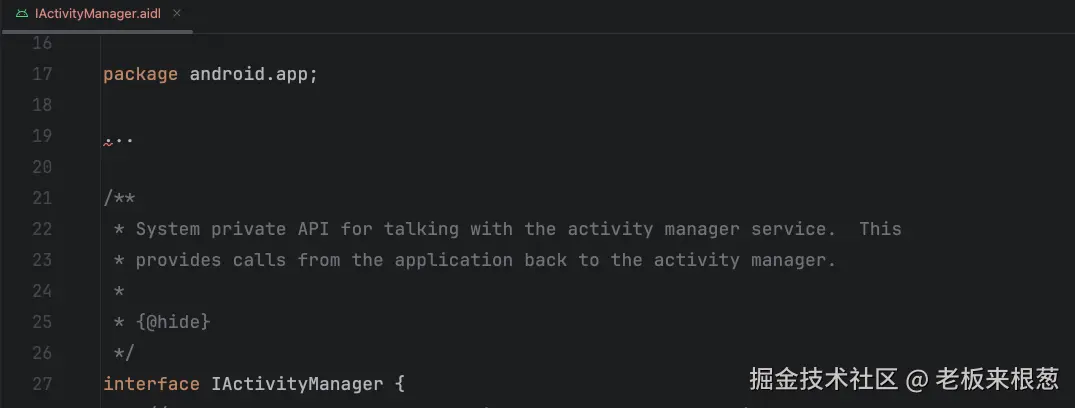1075x408 pixels.
Task: Click line number 21 in the gutter
Action: (x=42, y=198)
